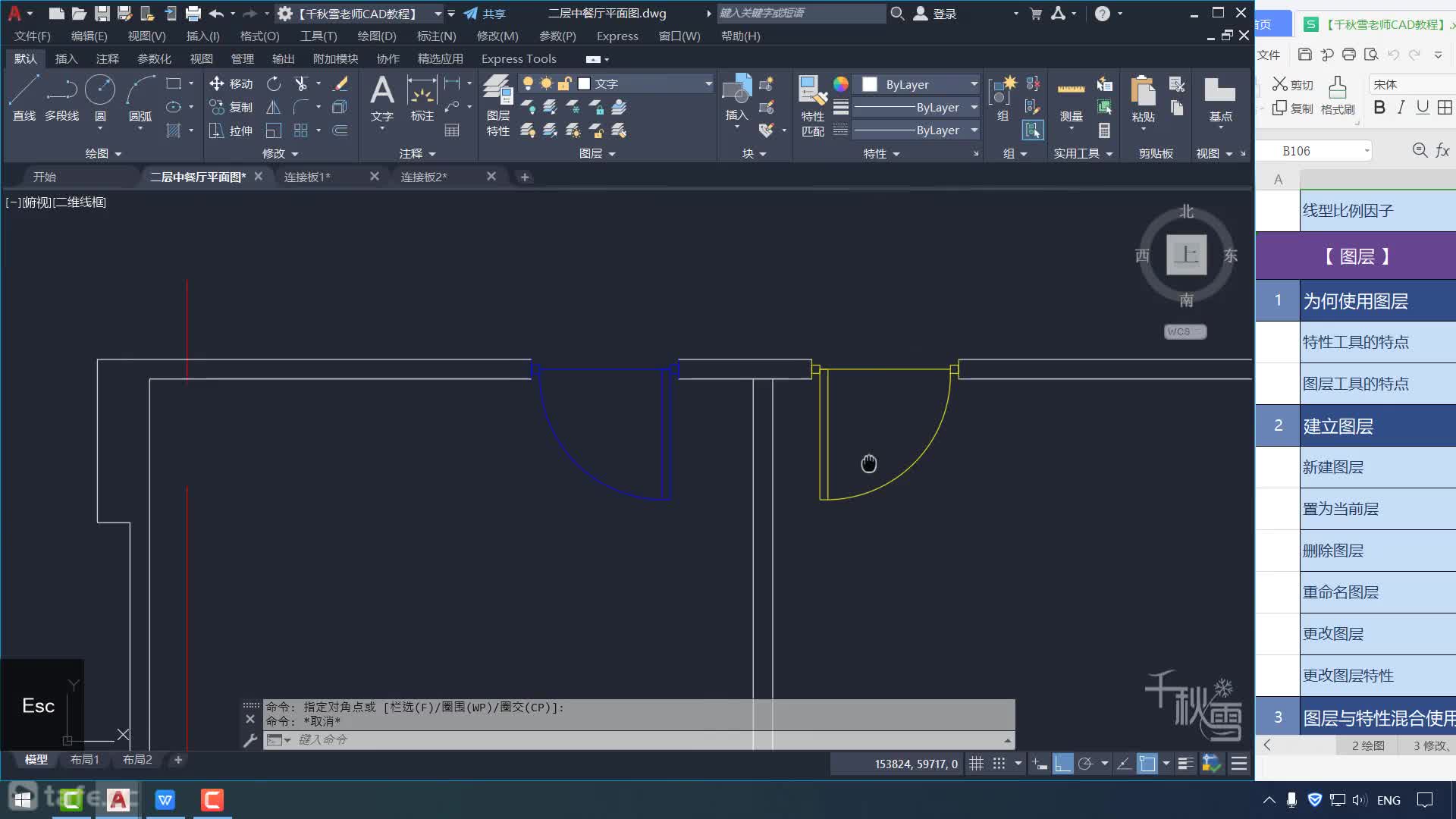
Task: Click the 格式刷 button in WPS window
Action: (x=1338, y=96)
